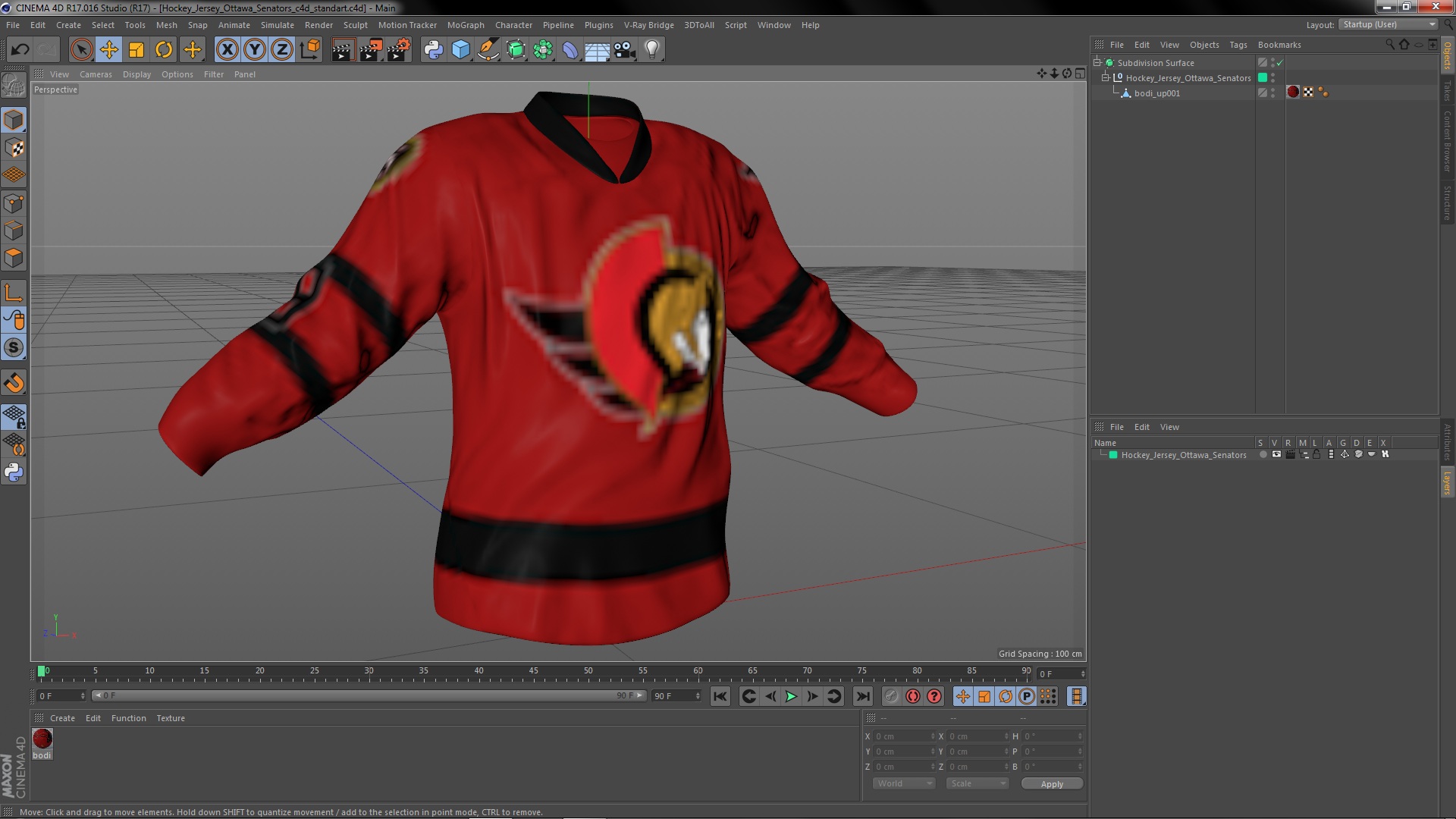The height and width of the screenshot is (819, 1456).
Task: Click Render View clapperboard icon
Action: [x=343, y=50]
